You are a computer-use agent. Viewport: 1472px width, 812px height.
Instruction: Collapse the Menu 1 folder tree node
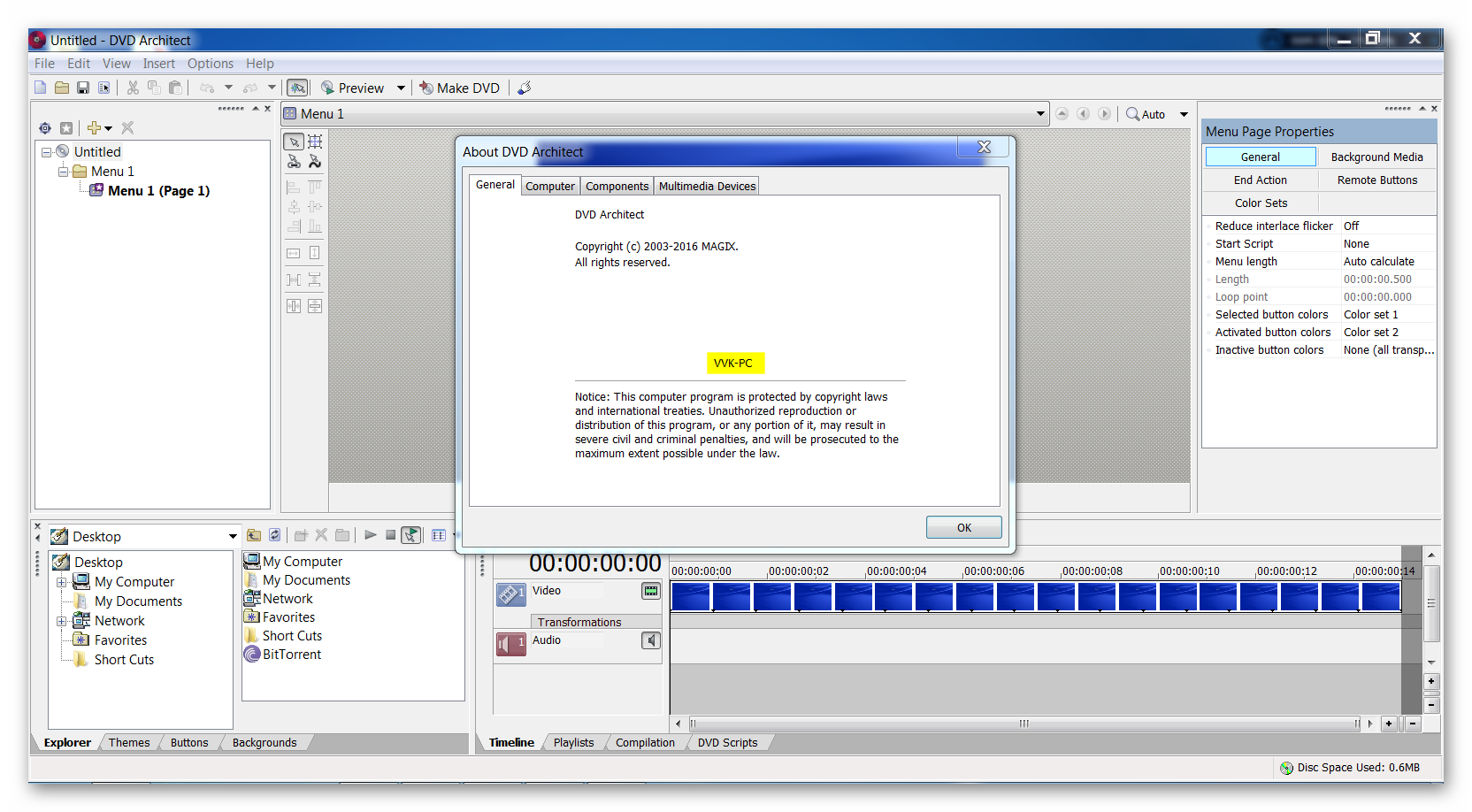coord(63,172)
